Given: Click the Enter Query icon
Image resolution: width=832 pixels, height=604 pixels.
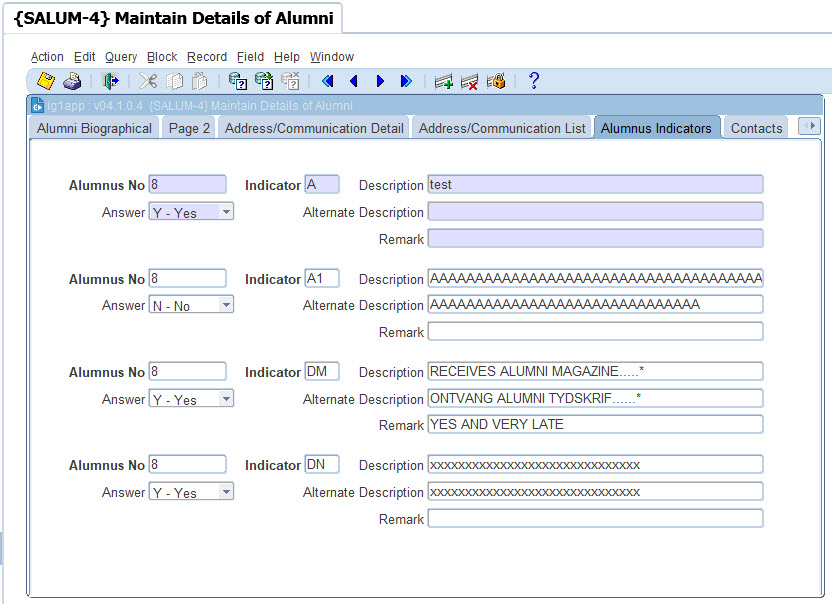Looking at the screenshot, I should tap(237, 81).
